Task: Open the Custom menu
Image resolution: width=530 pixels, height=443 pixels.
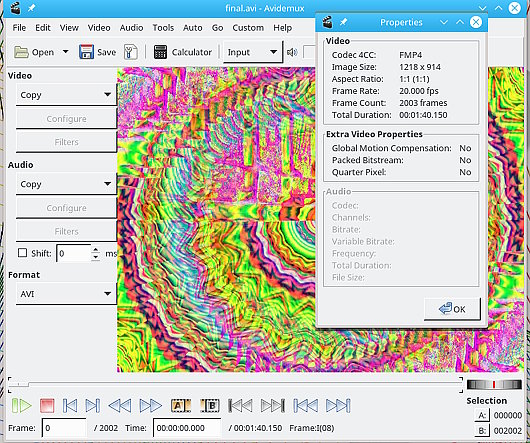Action: point(248,27)
